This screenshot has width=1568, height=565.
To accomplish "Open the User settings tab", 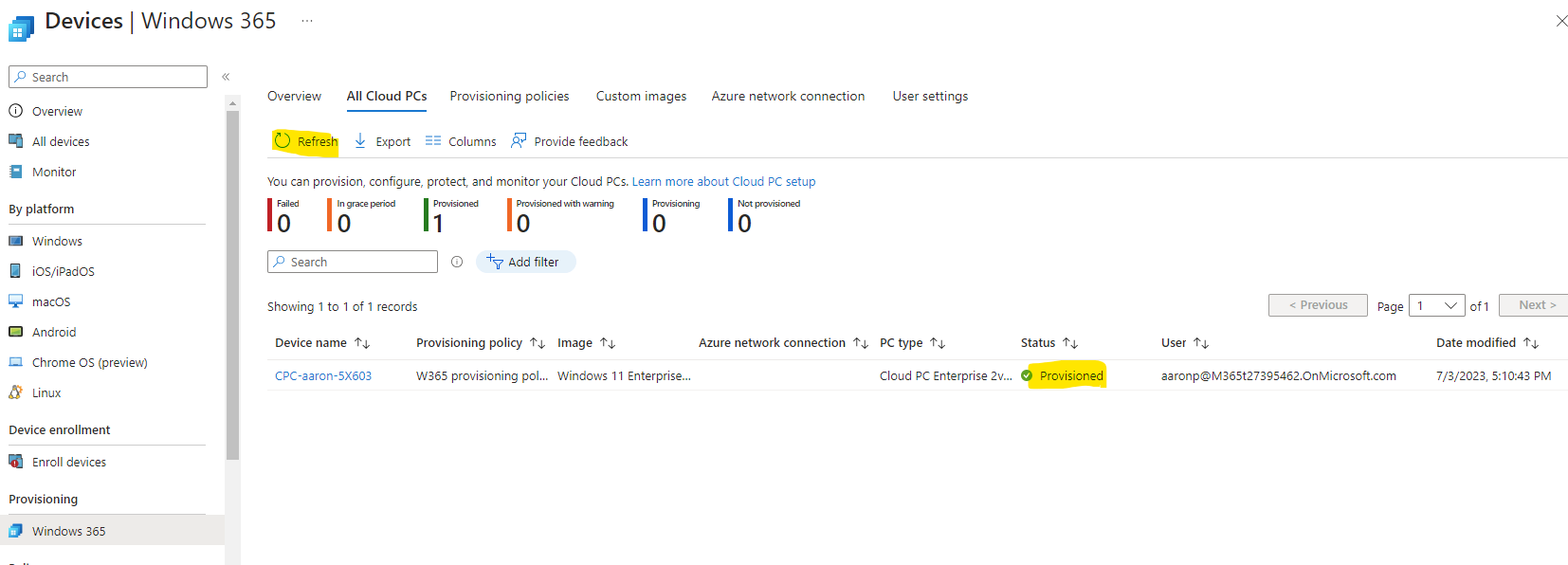I will pos(930,96).
